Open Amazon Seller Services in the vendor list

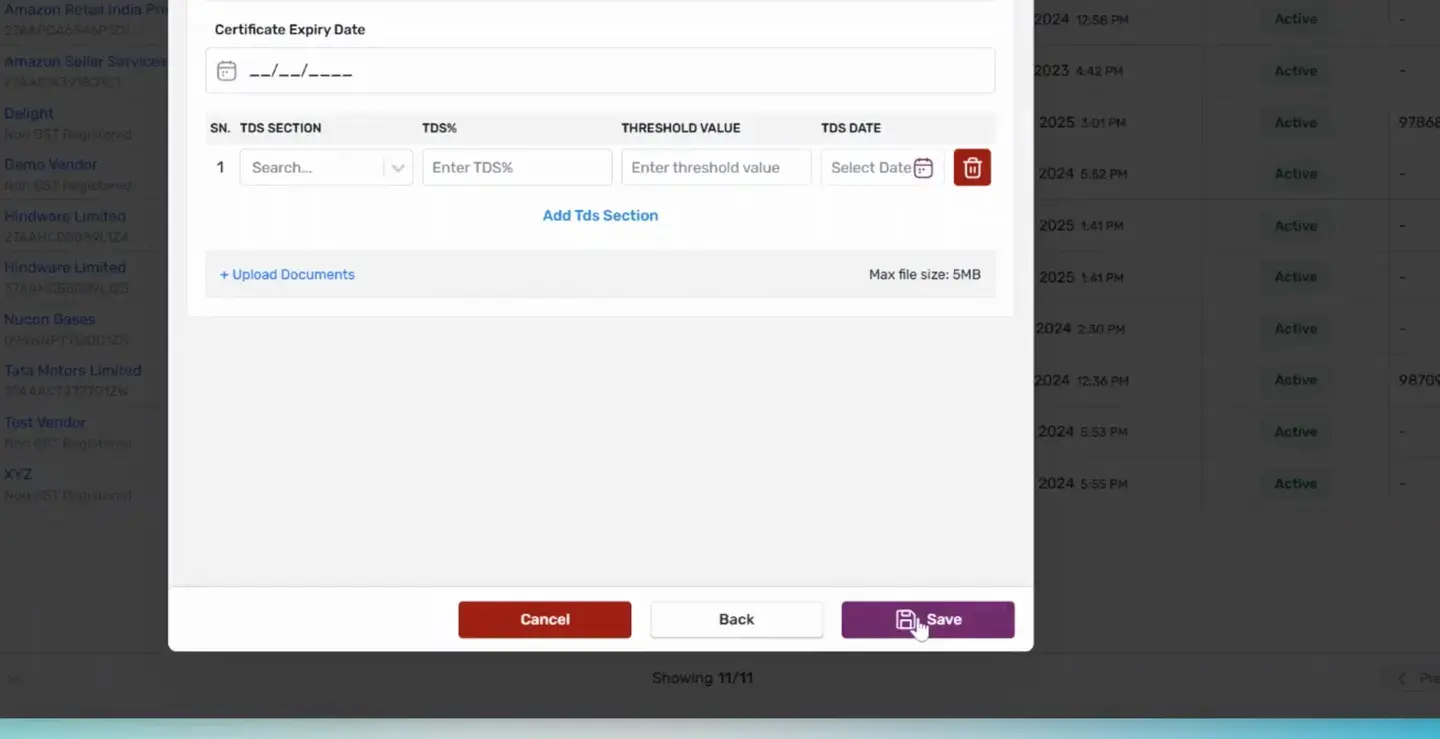pyautogui.click(x=85, y=61)
